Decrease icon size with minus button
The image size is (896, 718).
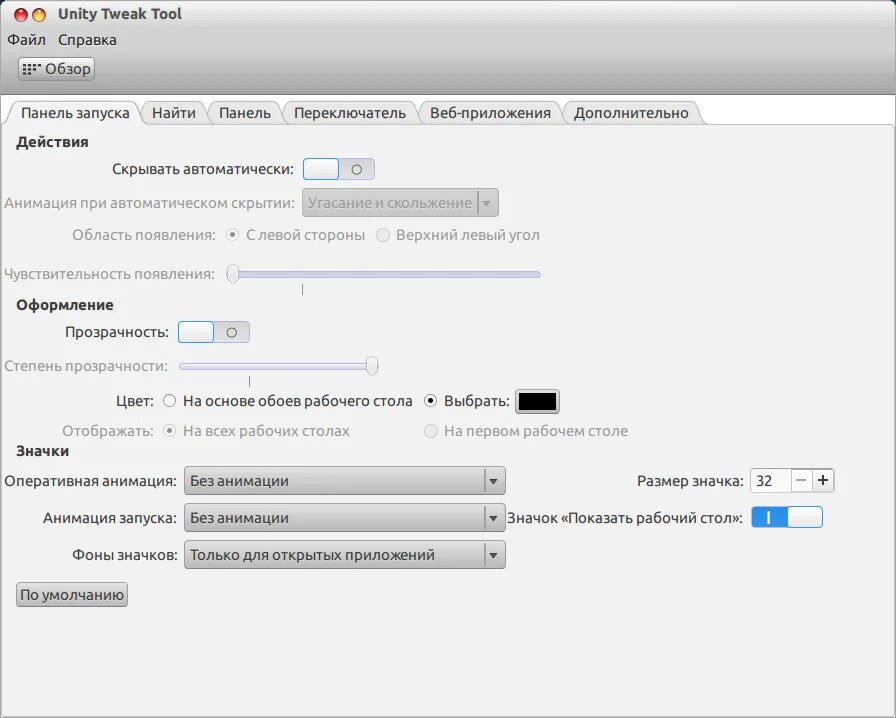pyautogui.click(x=801, y=480)
